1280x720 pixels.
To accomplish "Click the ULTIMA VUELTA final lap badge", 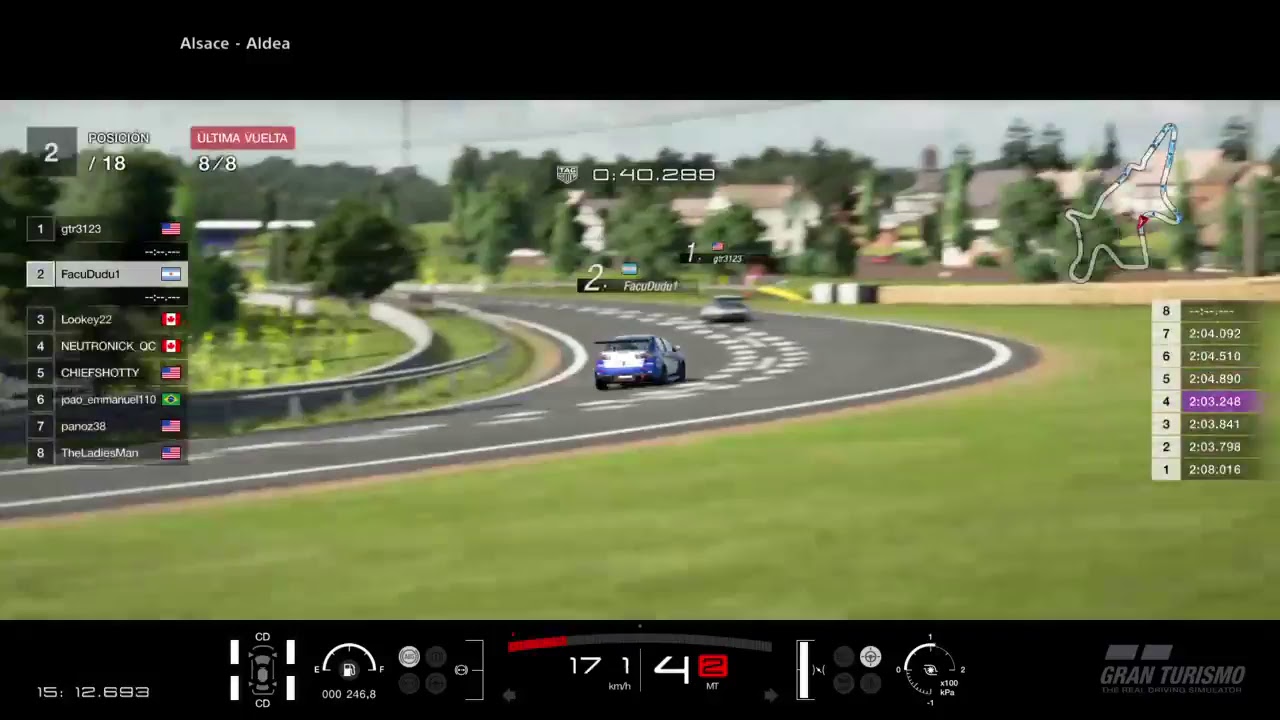I will pyautogui.click(x=242, y=138).
